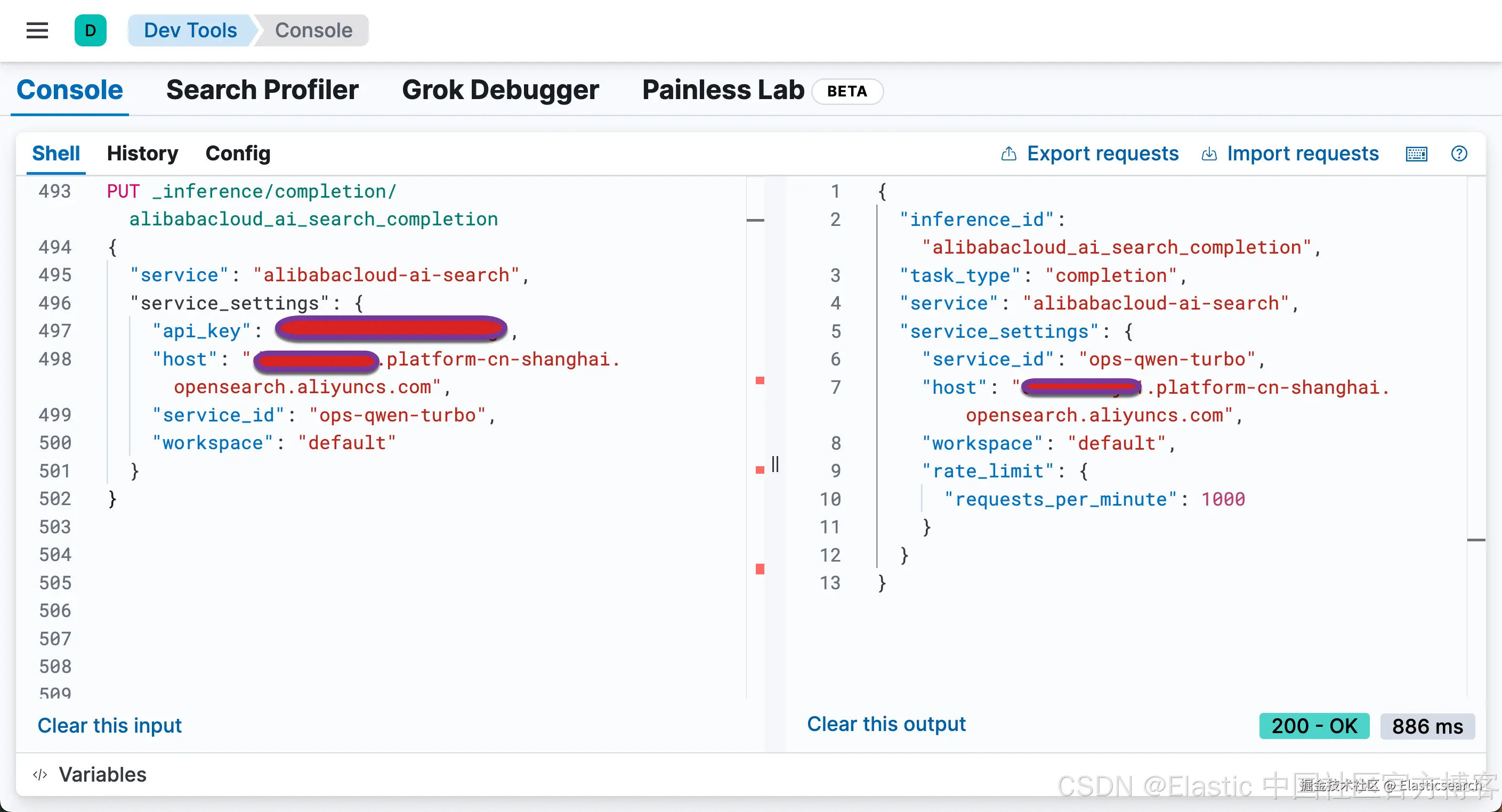
Task: Click "rate_limit" key in output
Action: pyautogui.click(x=988, y=471)
